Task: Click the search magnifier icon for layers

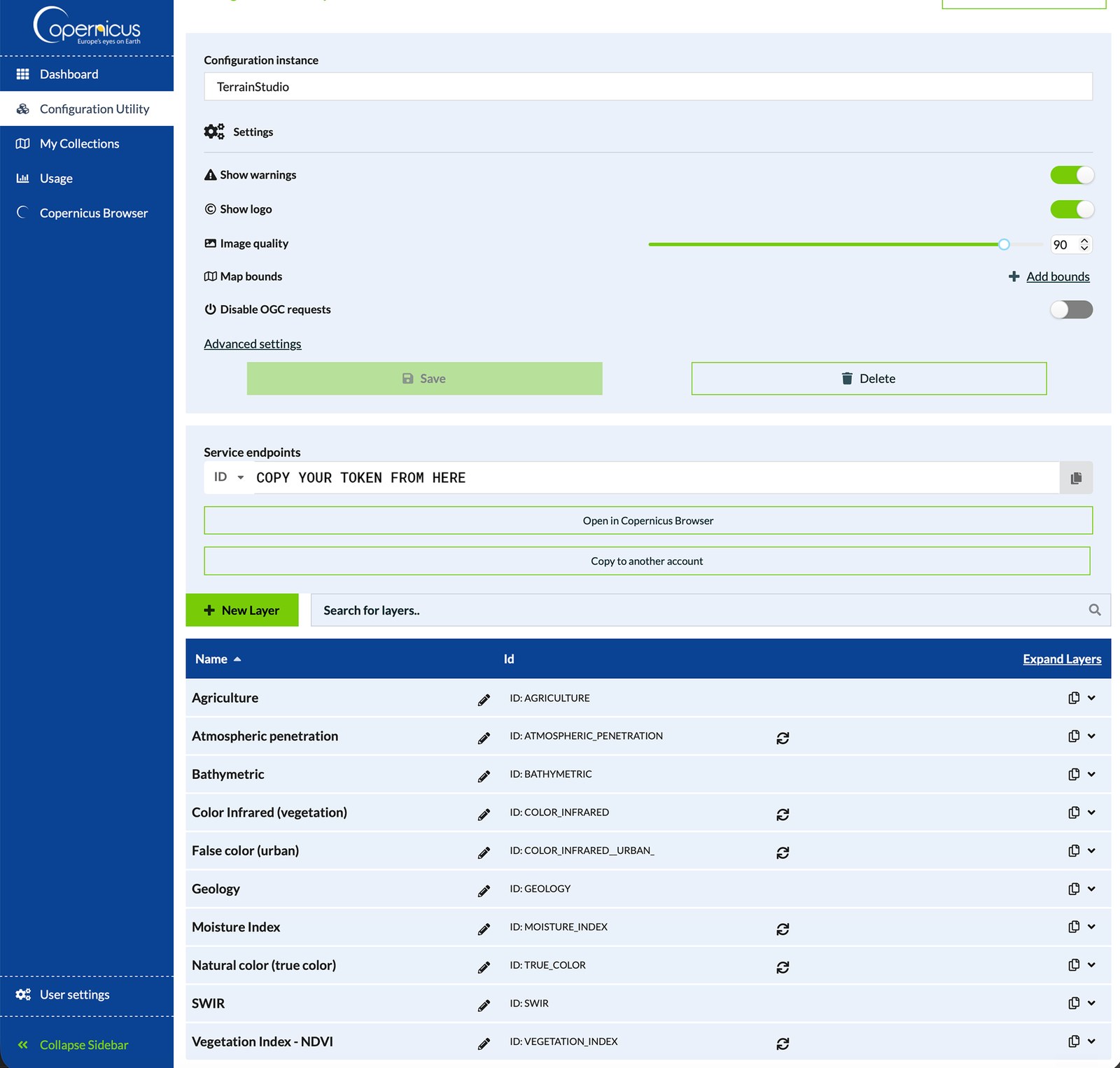Action: coord(1095,610)
